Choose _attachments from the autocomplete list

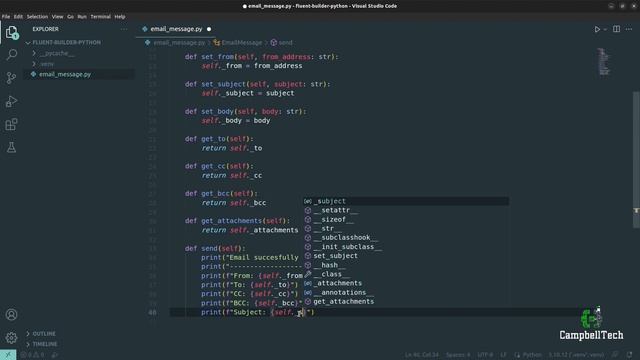[406, 283]
